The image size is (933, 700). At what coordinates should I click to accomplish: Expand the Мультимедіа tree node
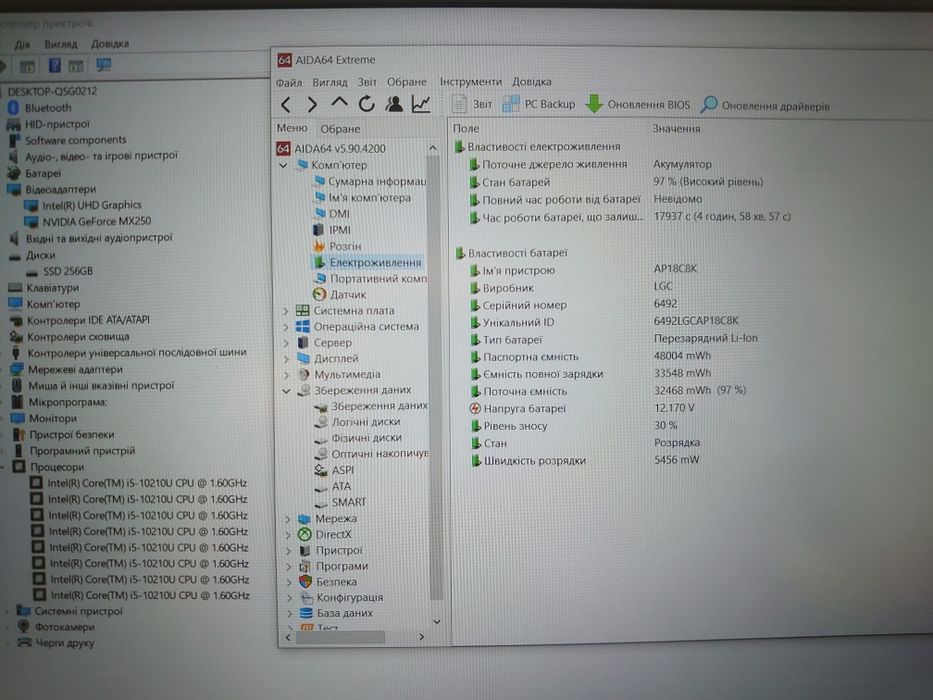(x=286, y=375)
